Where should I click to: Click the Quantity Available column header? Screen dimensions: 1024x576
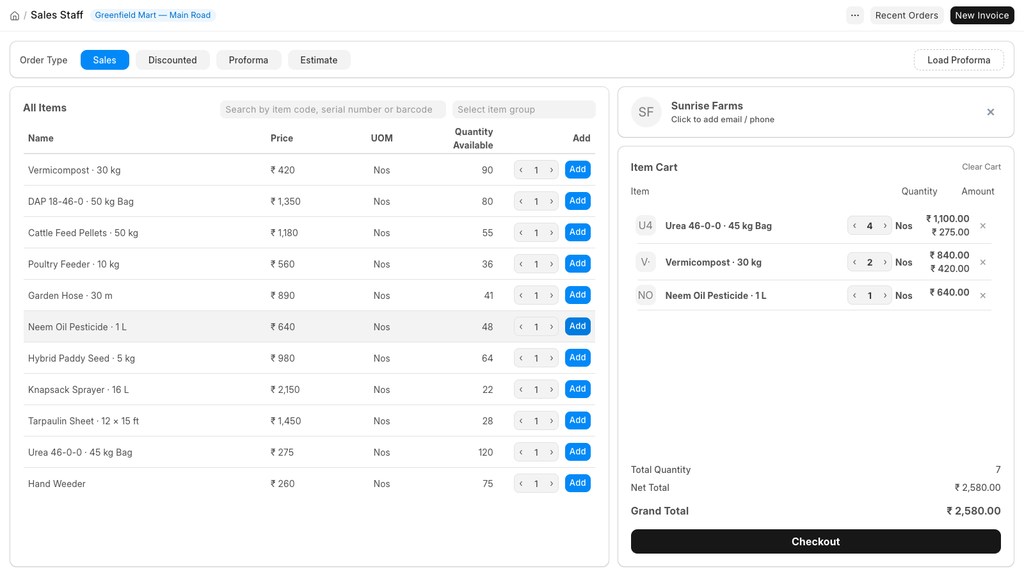[473, 138]
